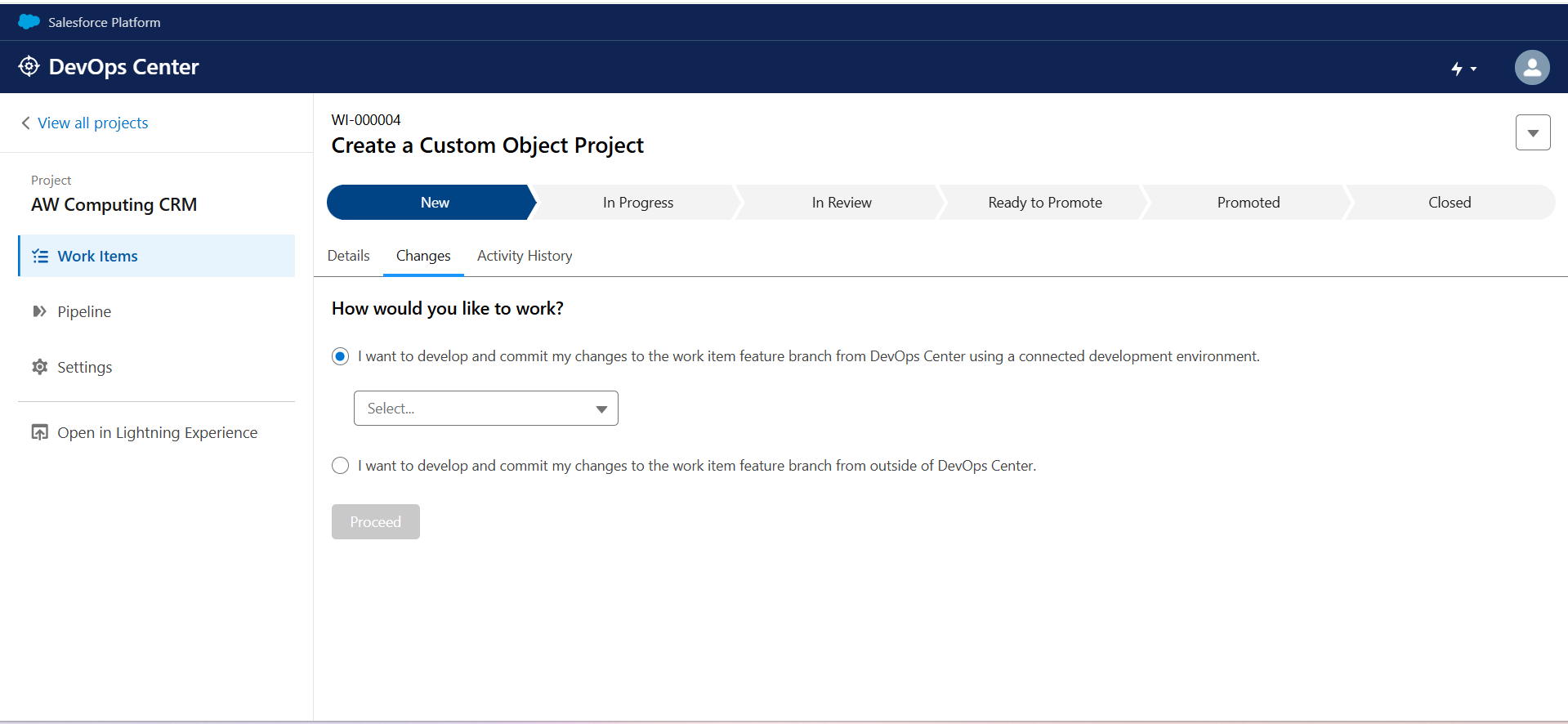Select the In Review status stage
1568x724 pixels.
tap(842, 203)
